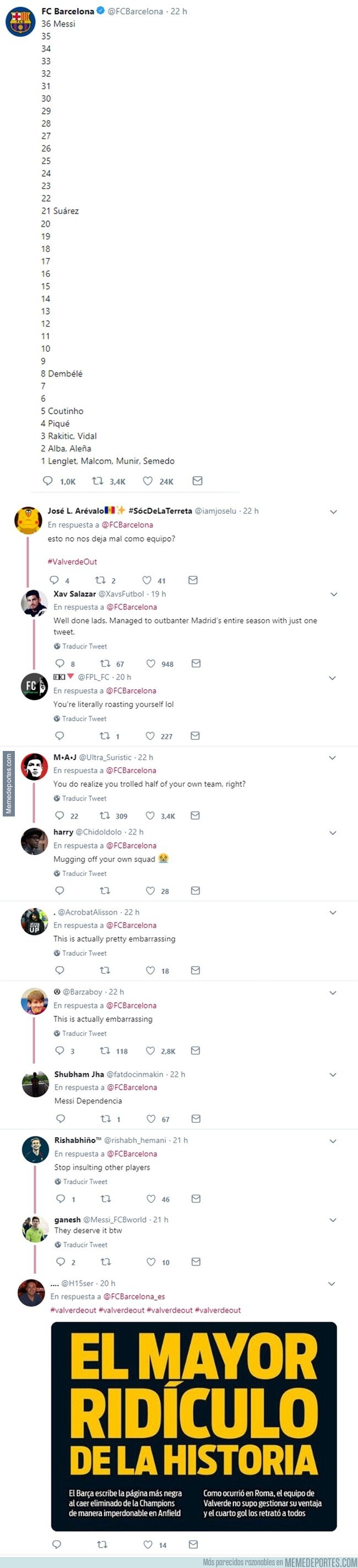
Task: Open the chevron menu on M·A·J's reply
Action: click(x=333, y=757)
